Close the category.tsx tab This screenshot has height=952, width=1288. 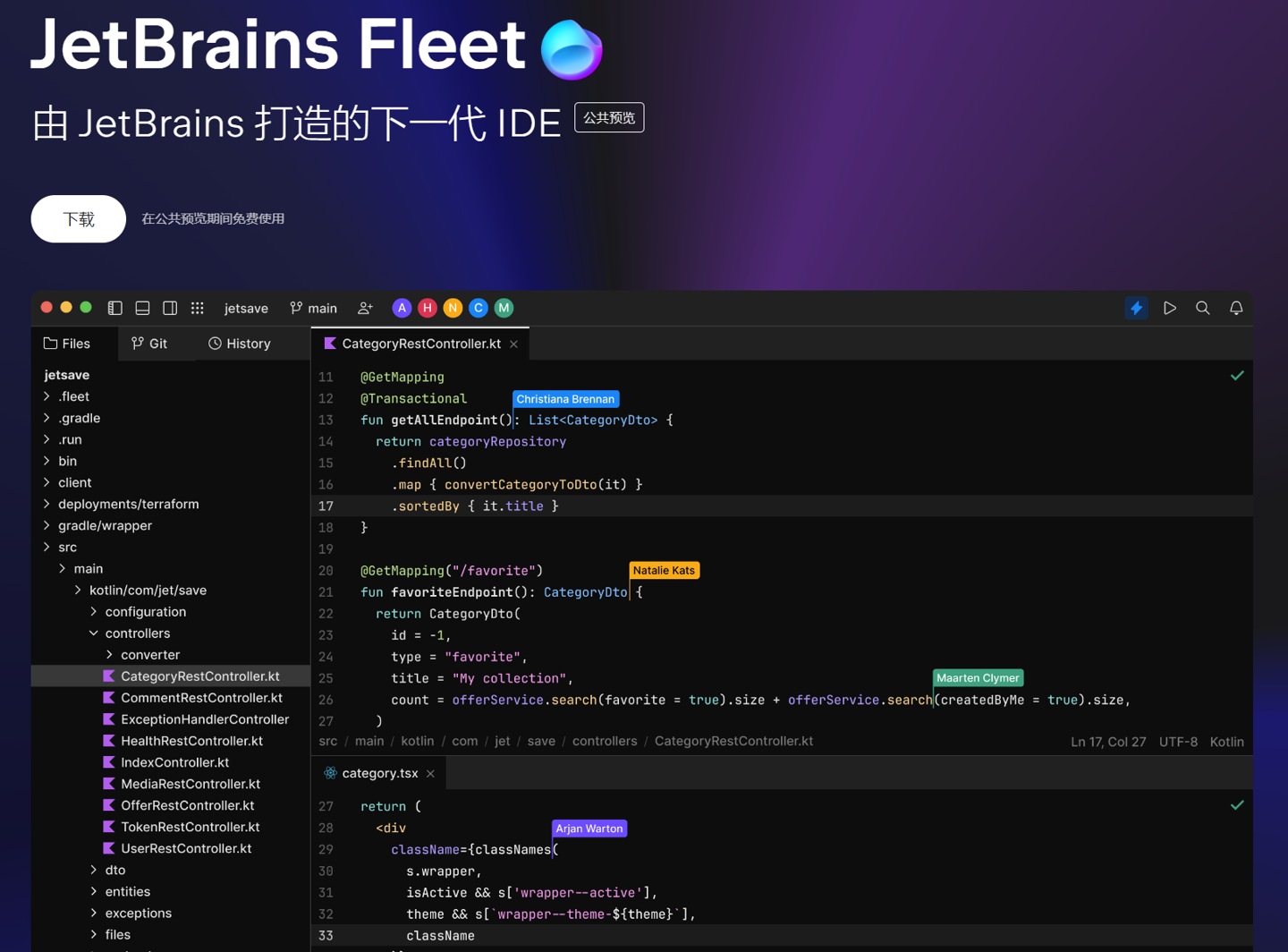(431, 774)
